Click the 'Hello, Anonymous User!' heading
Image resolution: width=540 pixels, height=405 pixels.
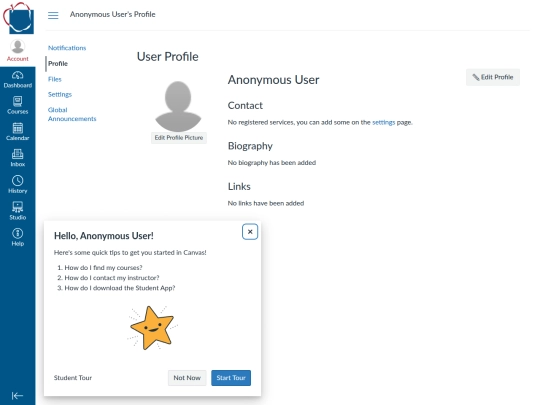pyautogui.click(x=104, y=236)
